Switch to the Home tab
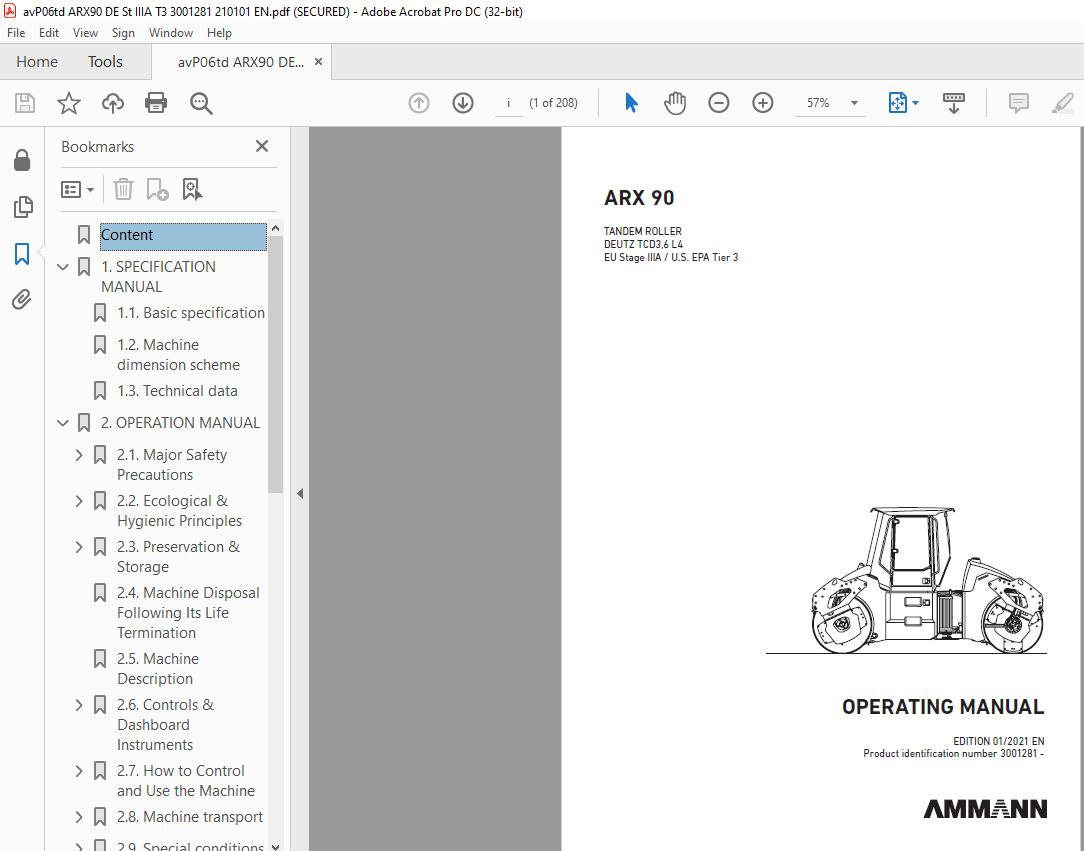The height and width of the screenshot is (851, 1084). [37, 62]
